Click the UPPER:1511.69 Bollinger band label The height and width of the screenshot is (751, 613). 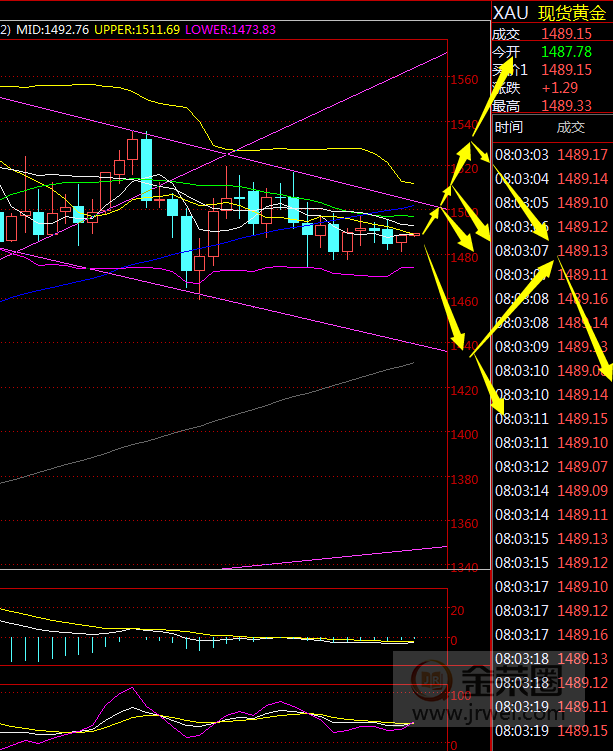pyautogui.click(x=139, y=30)
